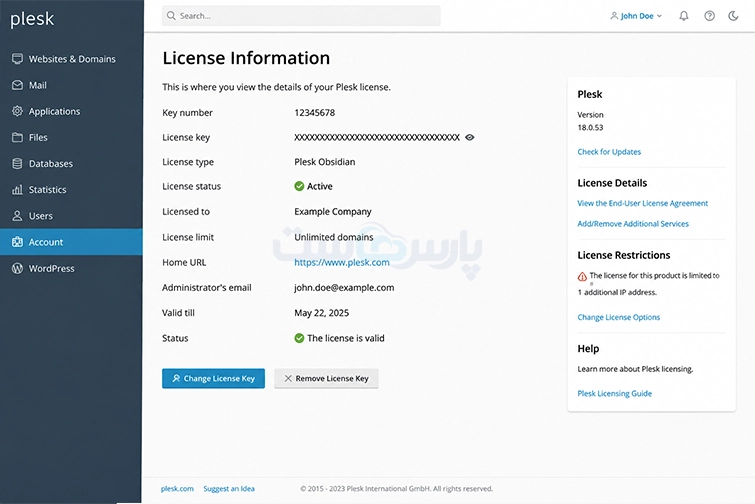Click key number value 12345678
The image size is (755, 504).
[314, 113]
